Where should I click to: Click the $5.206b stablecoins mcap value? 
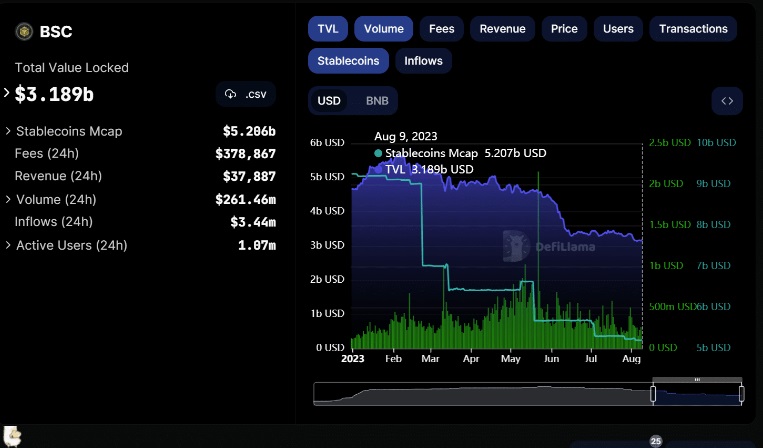pyautogui.click(x=249, y=131)
